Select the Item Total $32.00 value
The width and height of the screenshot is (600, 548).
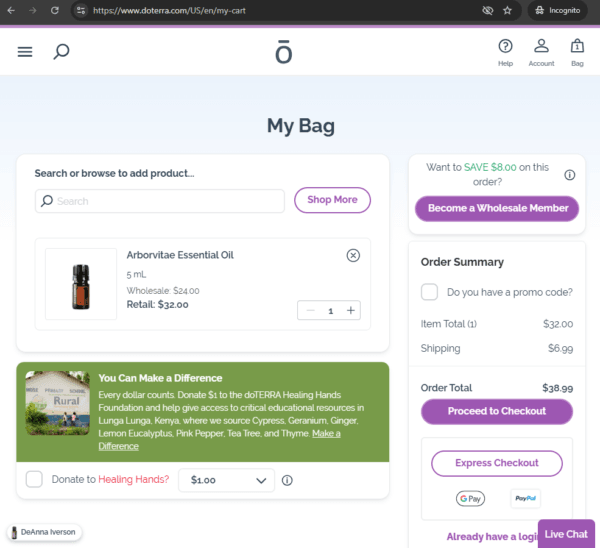click(x=558, y=324)
